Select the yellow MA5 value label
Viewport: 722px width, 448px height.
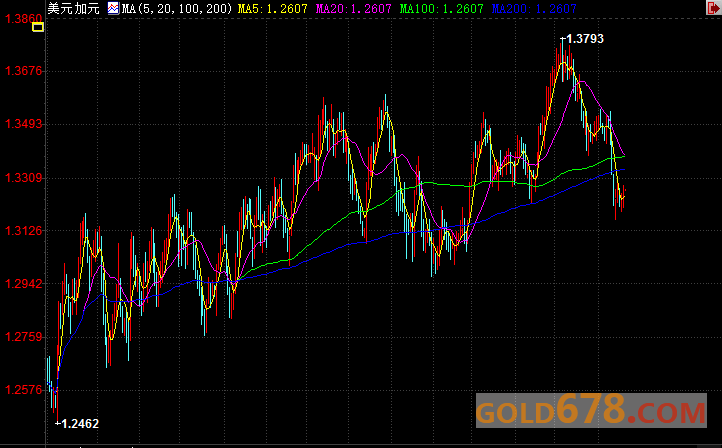pyautogui.click(x=273, y=8)
